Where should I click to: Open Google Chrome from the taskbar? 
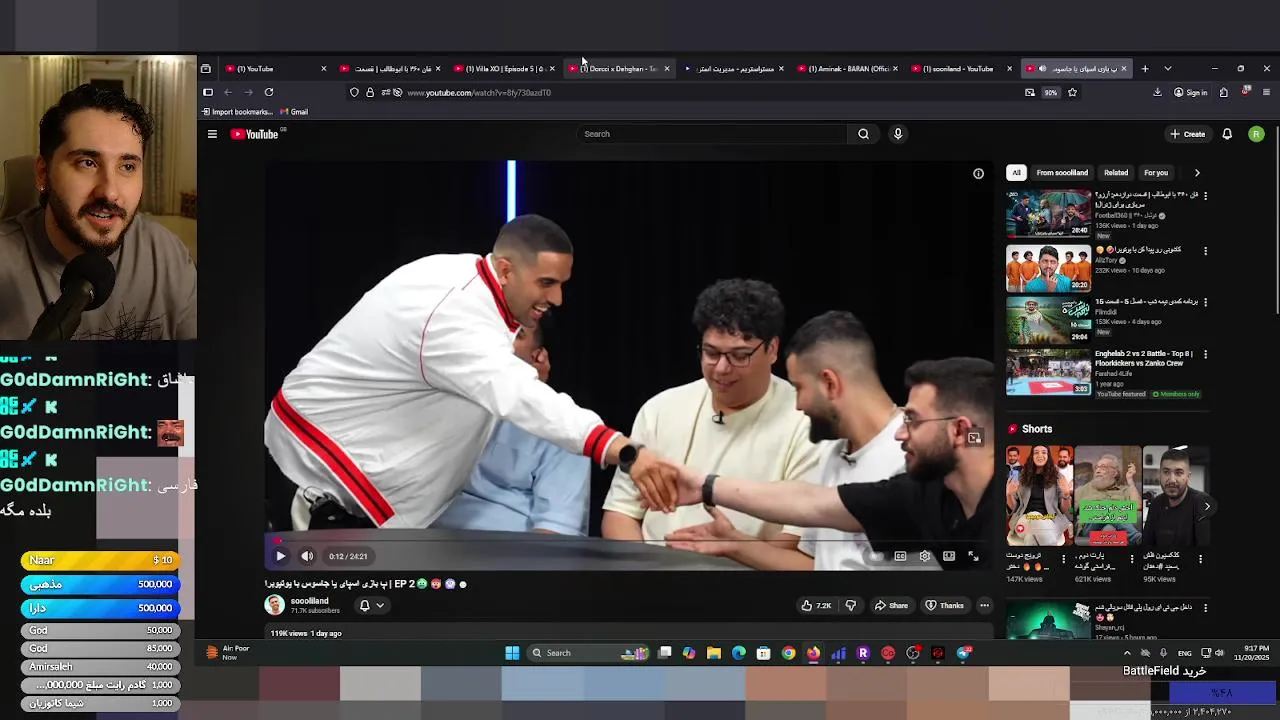coord(789,653)
